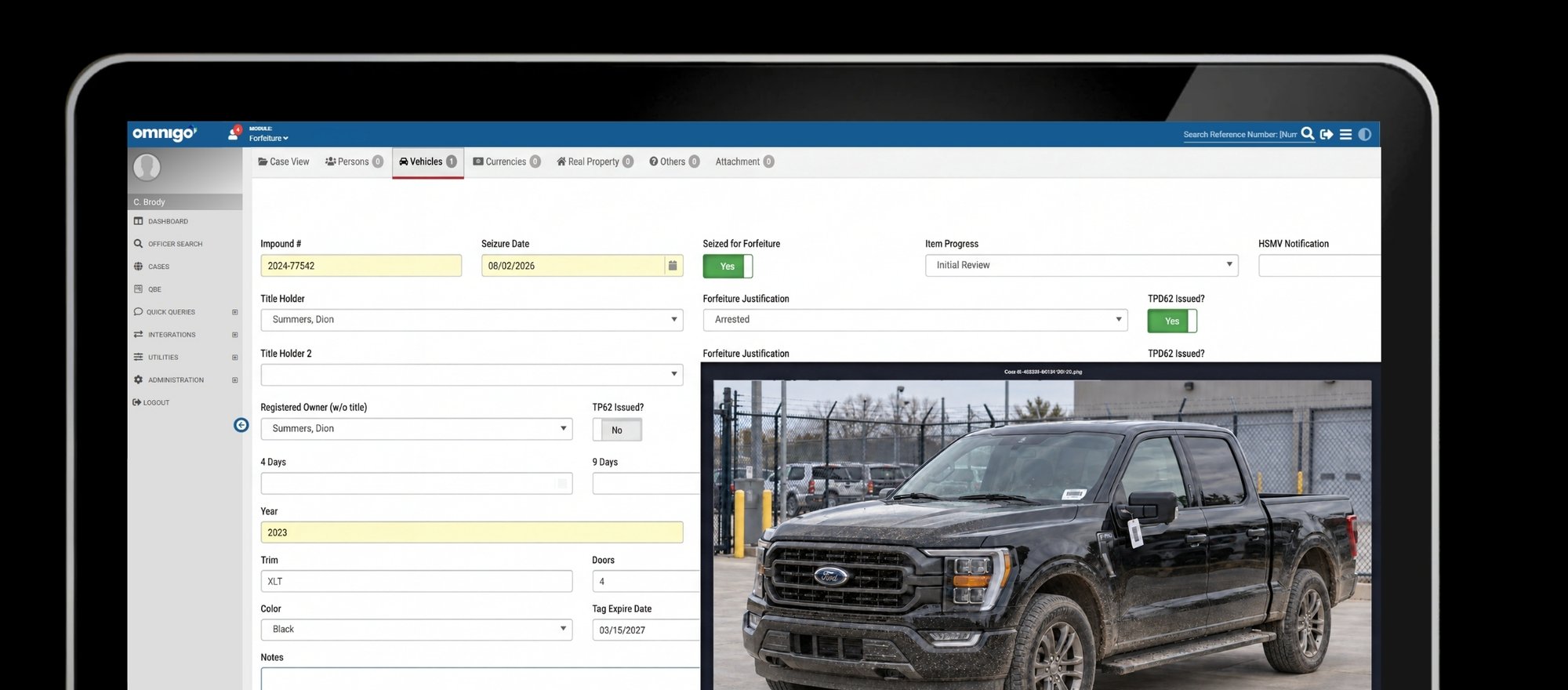Click the Impound # field
This screenshot has height=690, width=1568.
coord(361,266)
